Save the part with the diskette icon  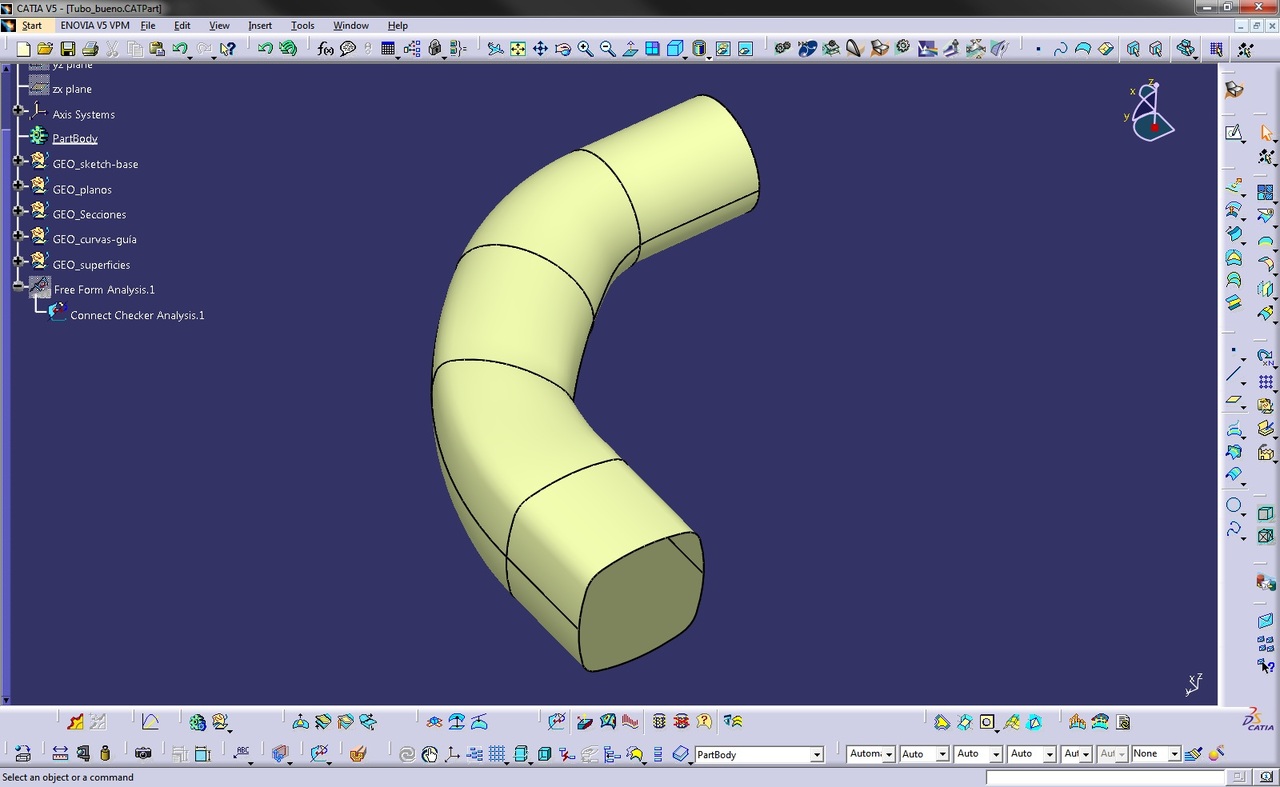pyautogui.click(x=68, y=48)
